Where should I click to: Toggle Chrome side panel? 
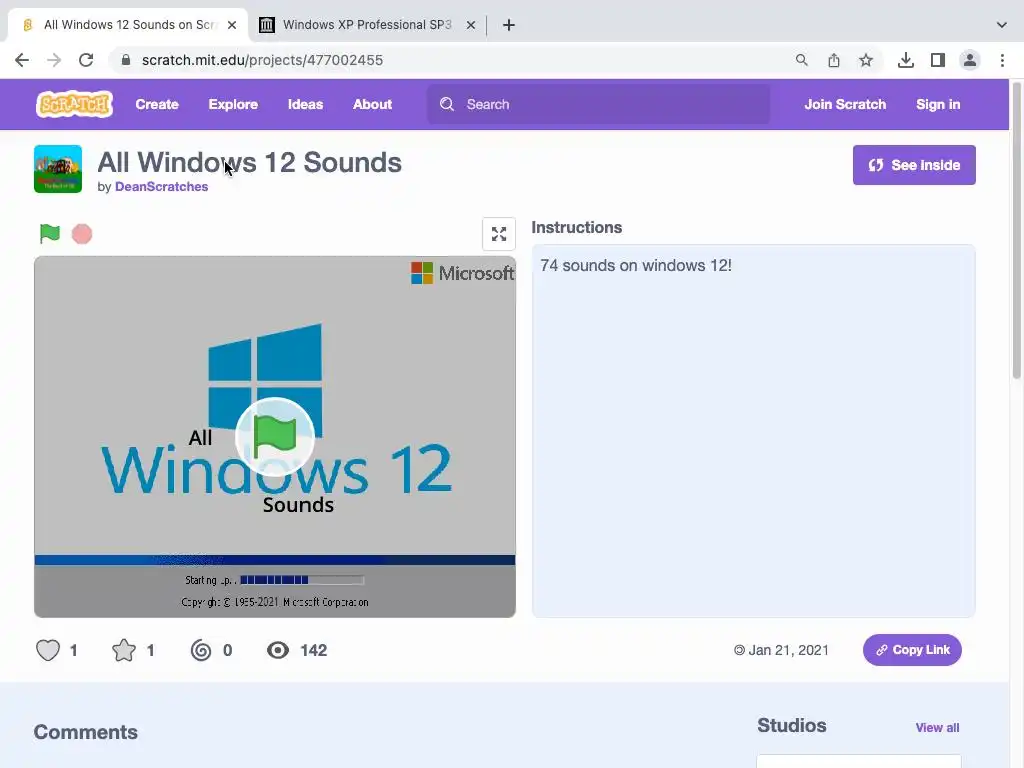pos(938,60)
